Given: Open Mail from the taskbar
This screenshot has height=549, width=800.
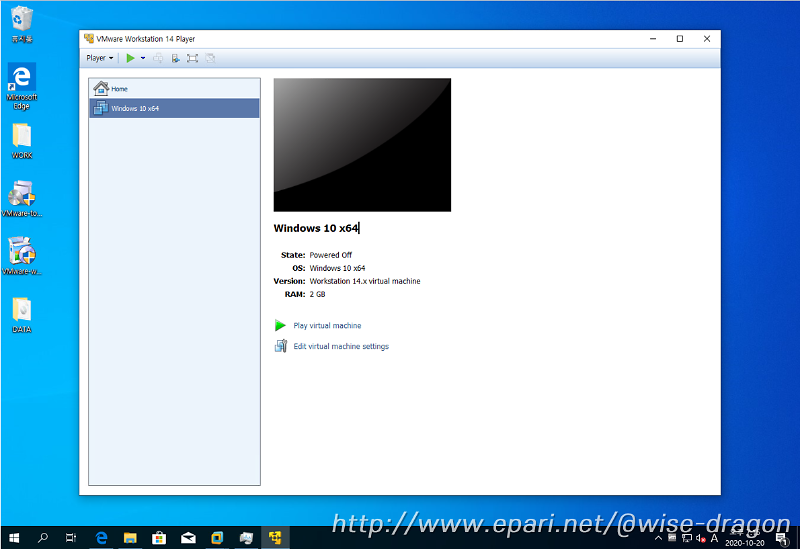Looking at the screenshot, I should pyautogui.click(x=188, y=538).
